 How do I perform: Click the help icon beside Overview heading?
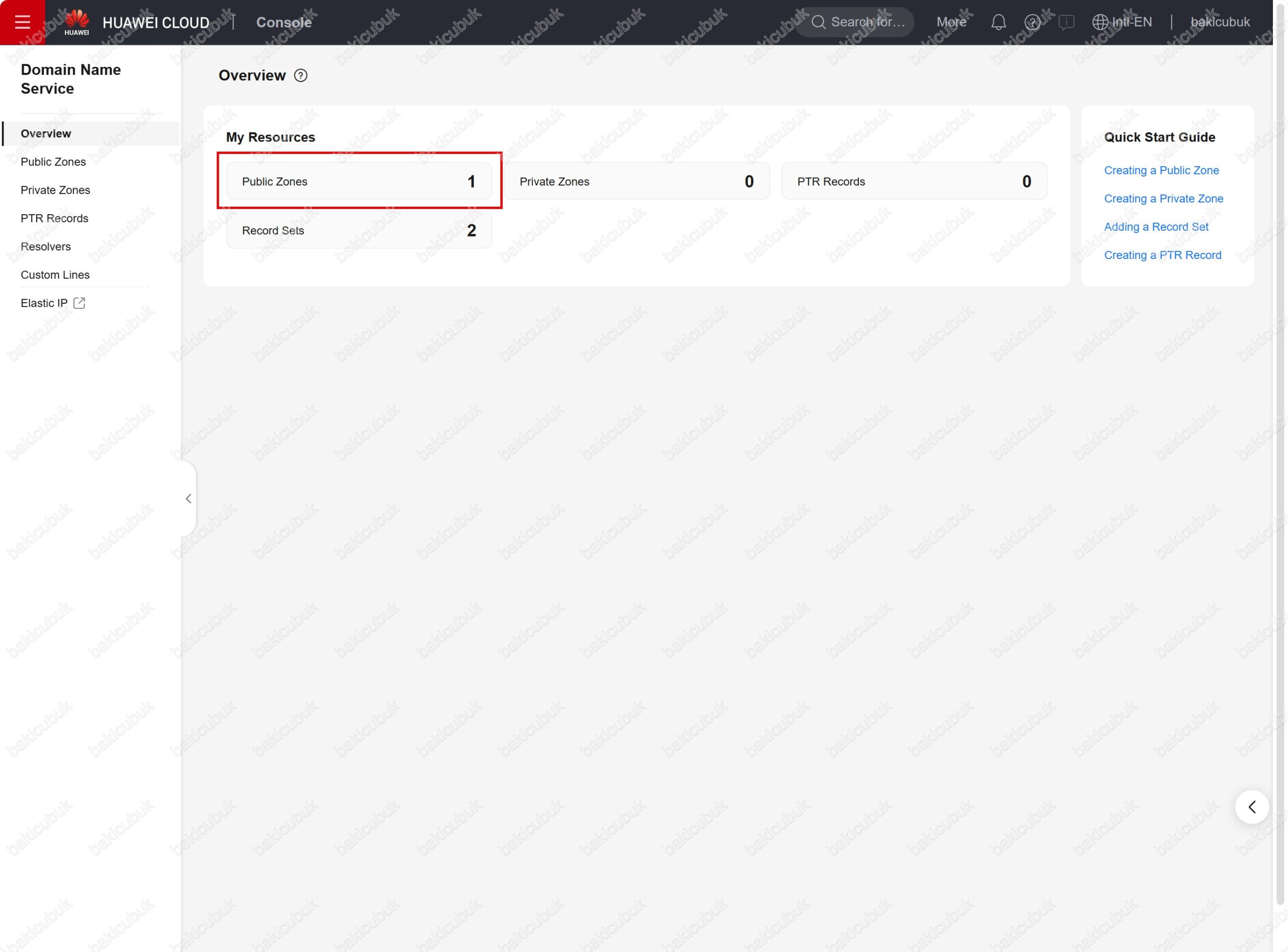coord(300,75)
